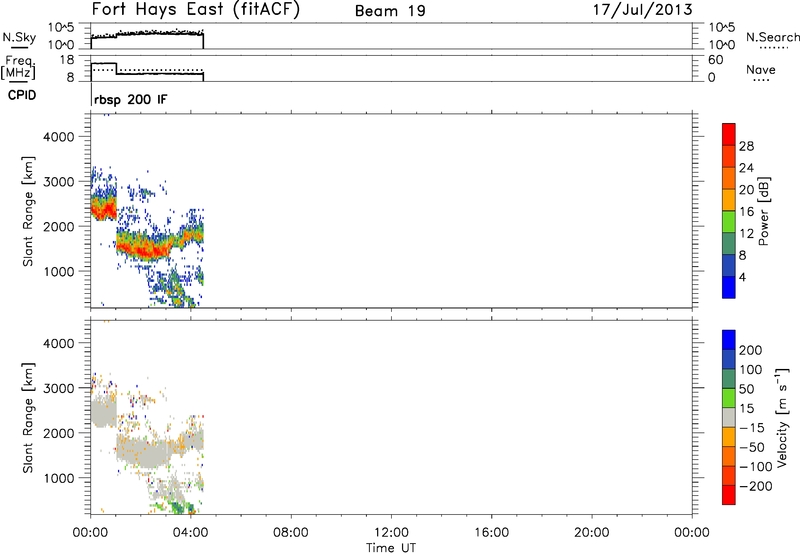The height and width of the screenshot is (554, 800).
Task: Click the '24' label on Power colorbar
Action: pos(746,168)
